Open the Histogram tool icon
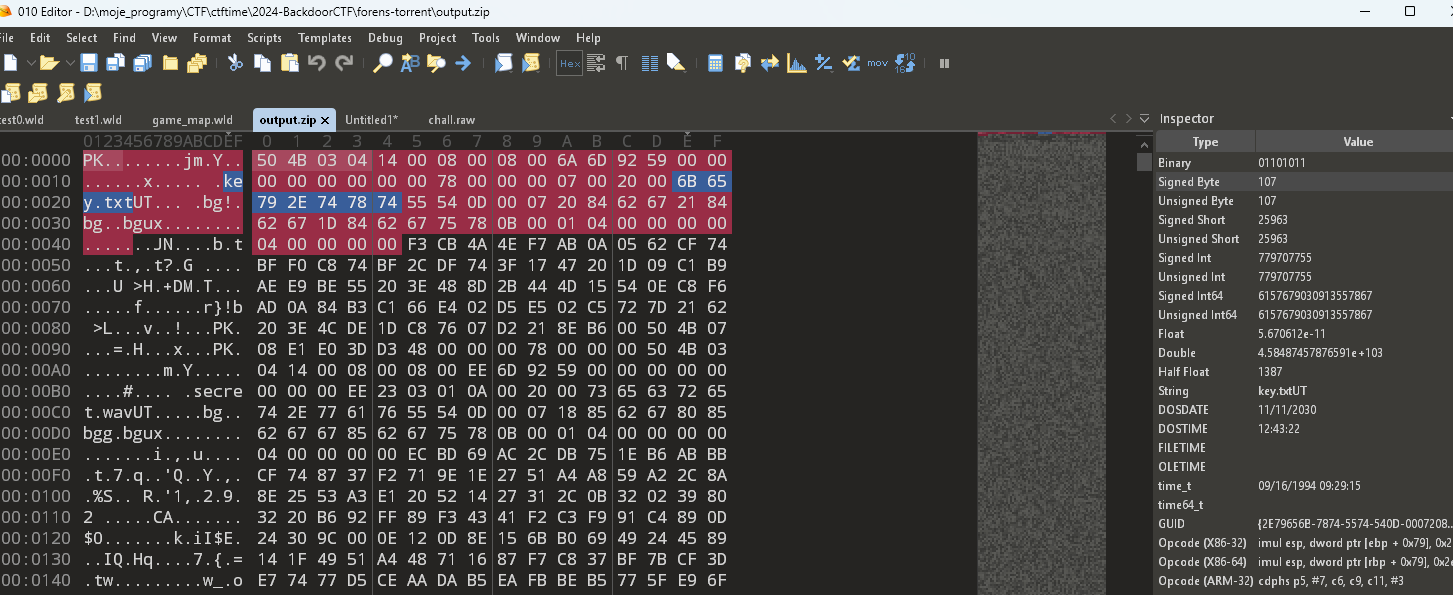The width and height of the screenshot is (1453, 595). tap(797, 63)
